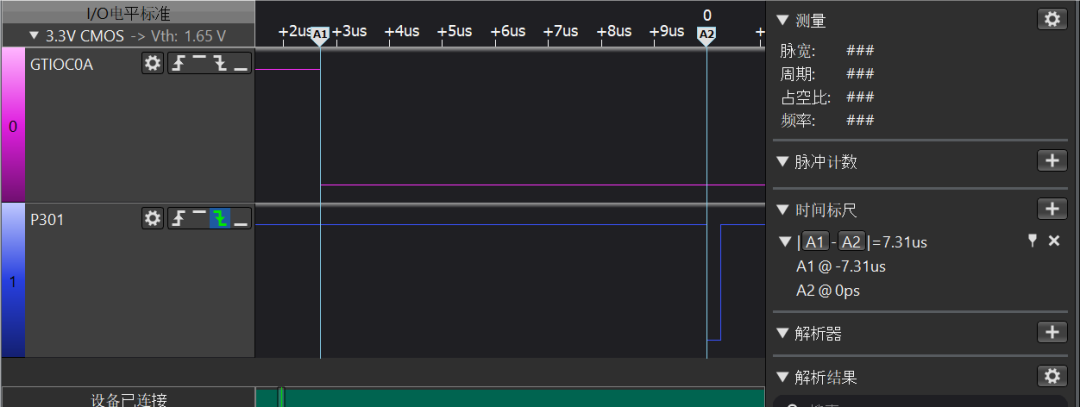Select the A2 timeline marker flag
The width and height of the screenshot is (1080, 407).
[706, 34]
